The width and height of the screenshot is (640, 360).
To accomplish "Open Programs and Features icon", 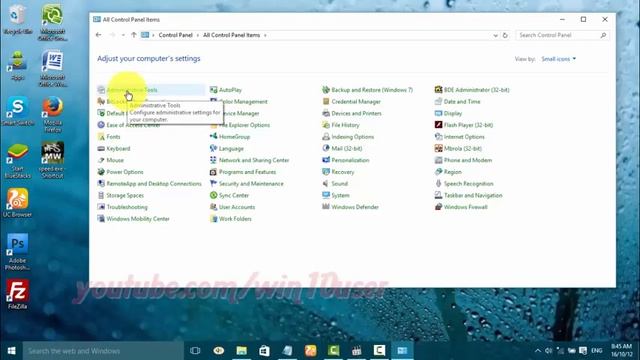I will pos(213,172).
